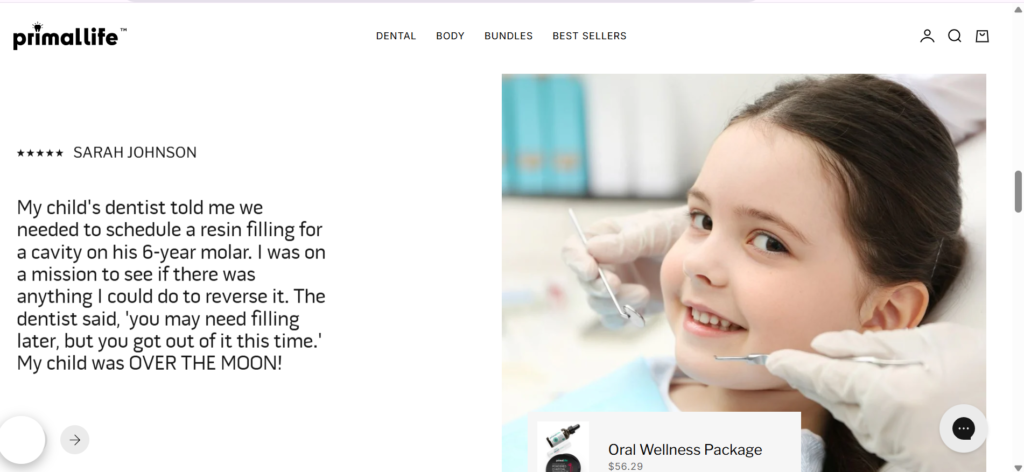Viewport: 1024px width, 472px height.
Task: Open the Oral Wellness Package title link
Action: tap(684, 449)
